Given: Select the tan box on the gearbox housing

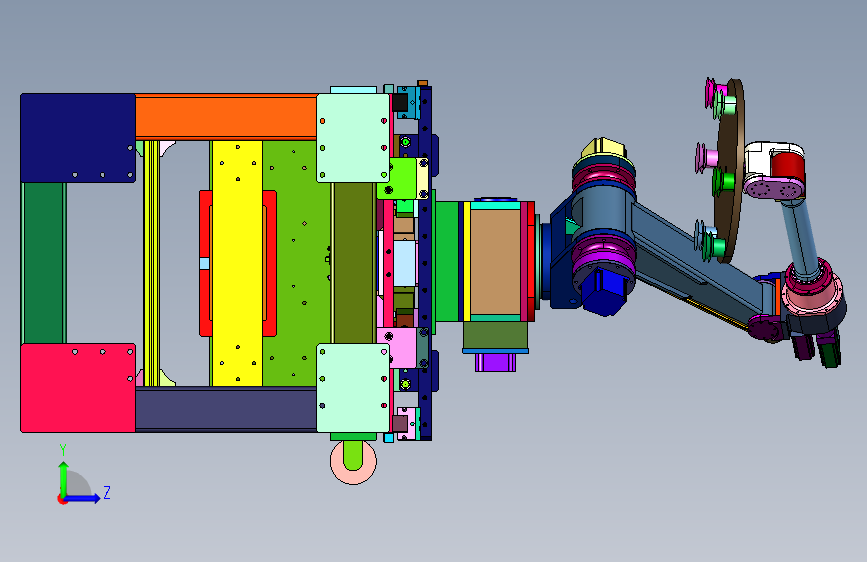Looking at the screenshot, I should (x=495, y=262).
